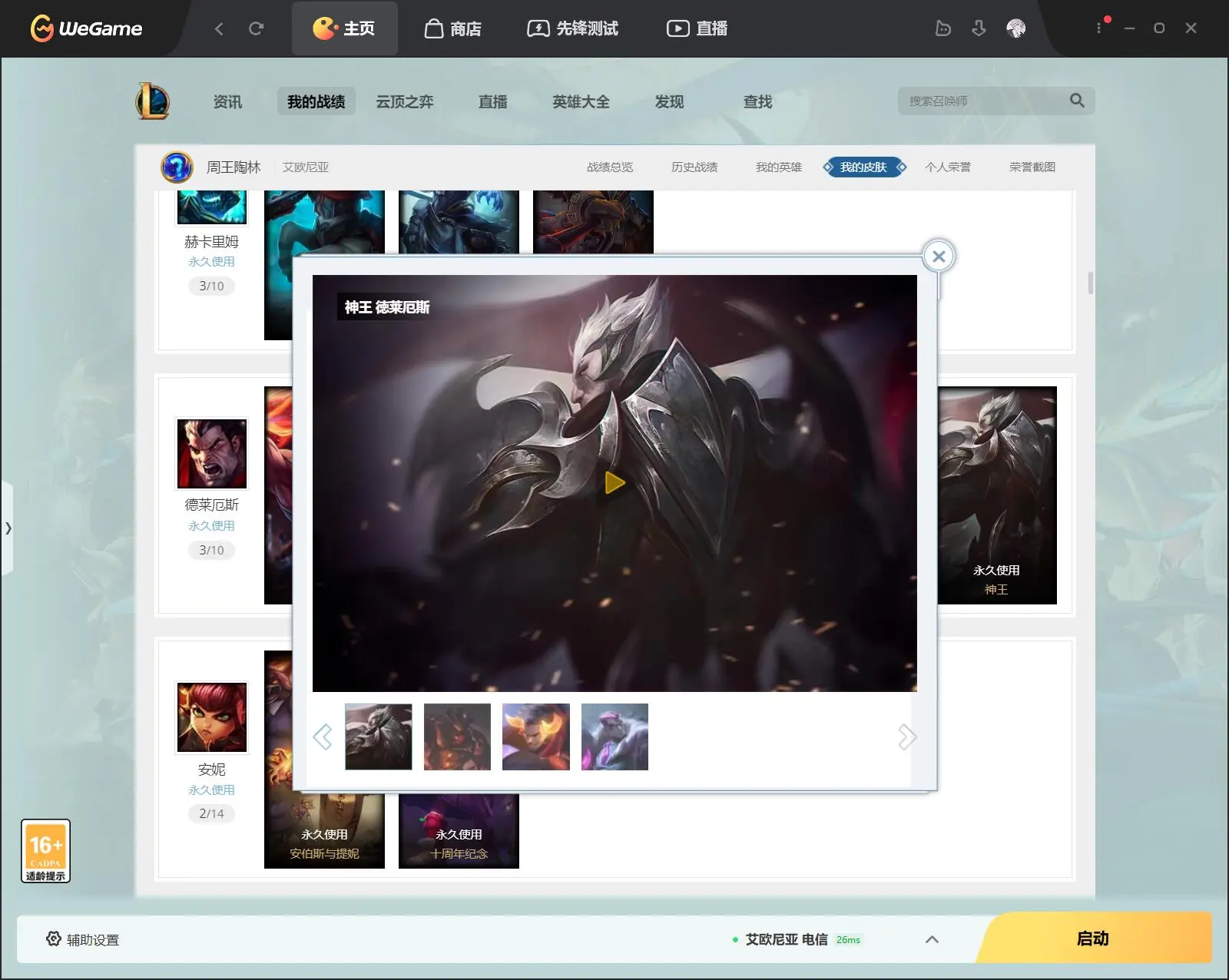Screen dimensions: 1229x980
Task: Open the 查找 menu item
Action: click(757, 101)
